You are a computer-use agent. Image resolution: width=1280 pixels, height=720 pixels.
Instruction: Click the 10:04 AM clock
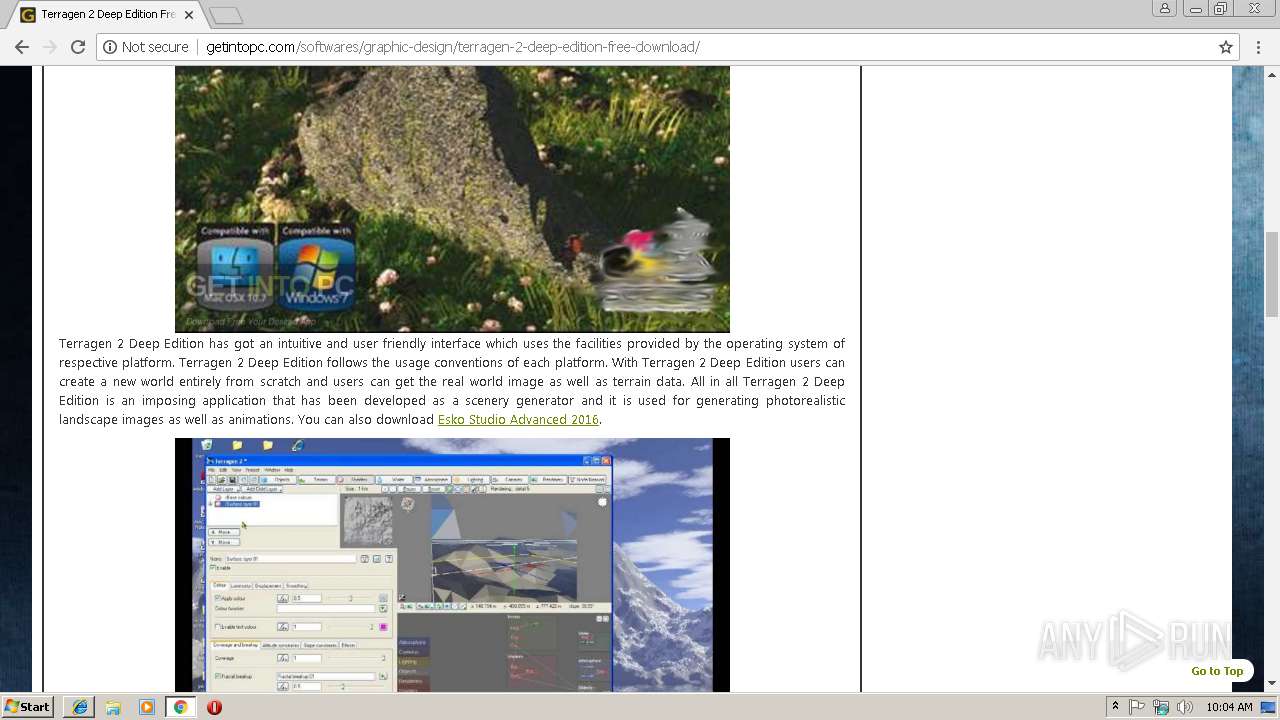(x=1229, y=707)
